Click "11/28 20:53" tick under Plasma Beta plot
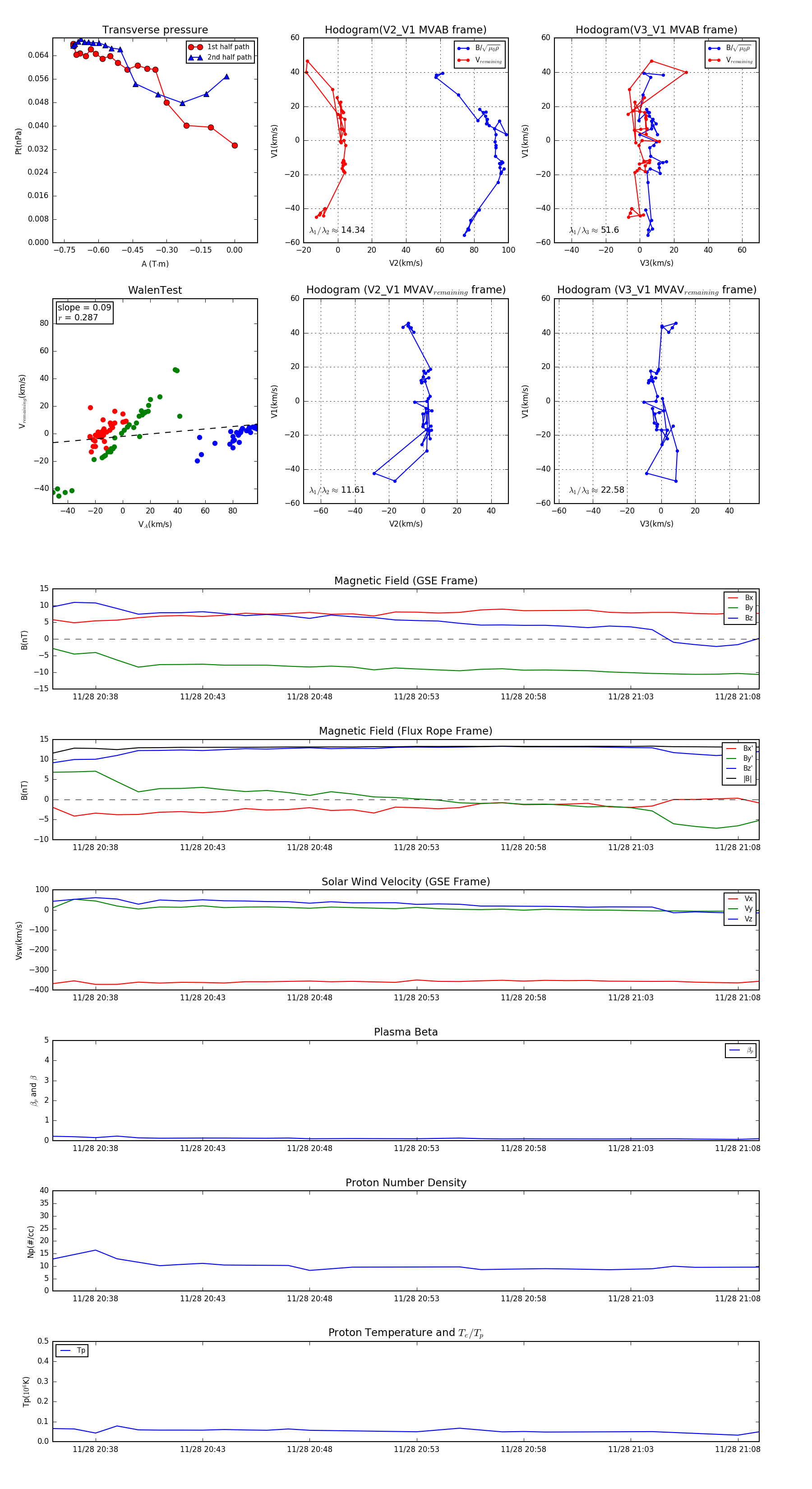 tap(416, 1148)
